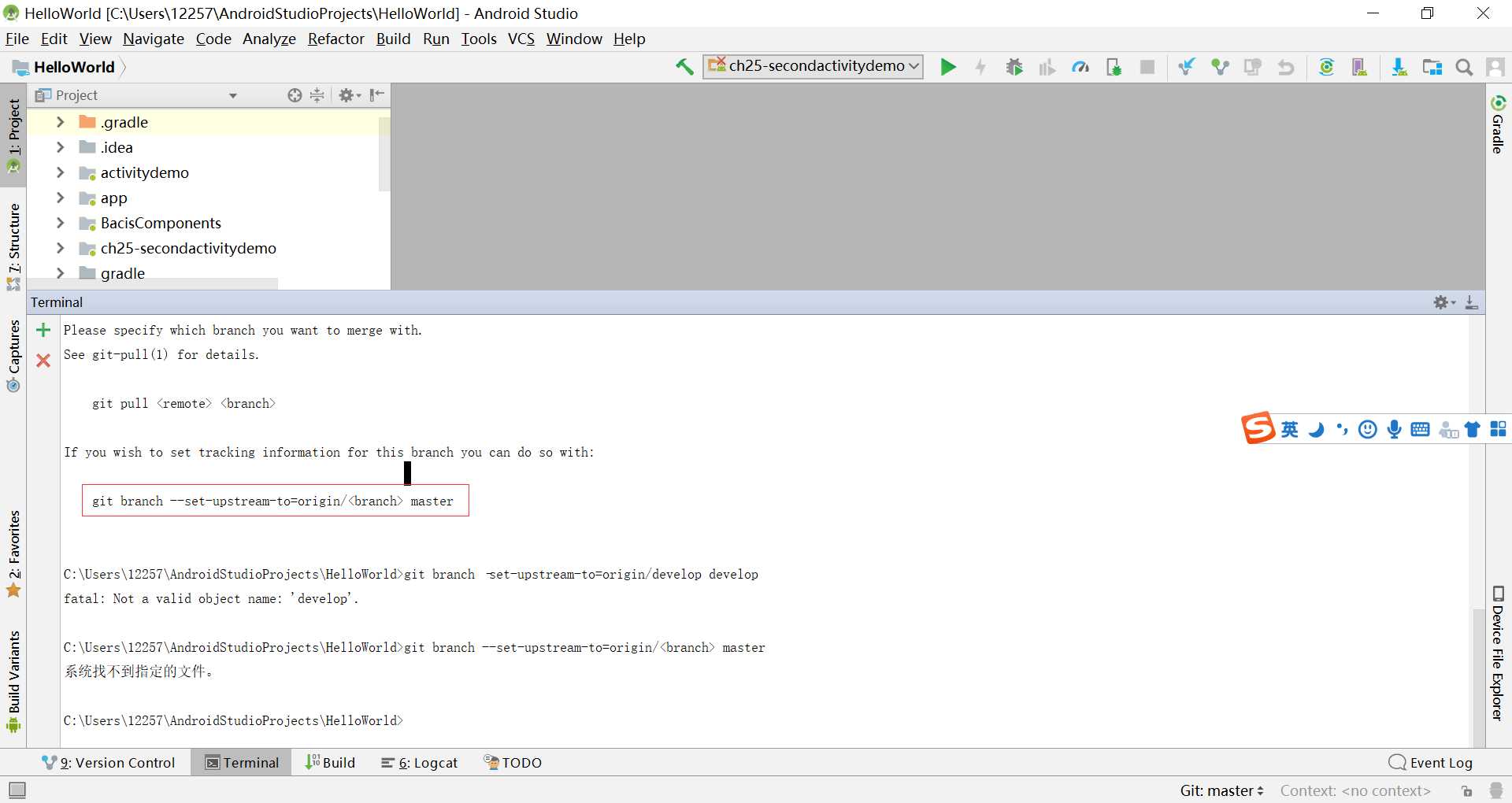Run app with coverage icon
The height and width of the screenshot is (803, 1512).
point(1047,67)
